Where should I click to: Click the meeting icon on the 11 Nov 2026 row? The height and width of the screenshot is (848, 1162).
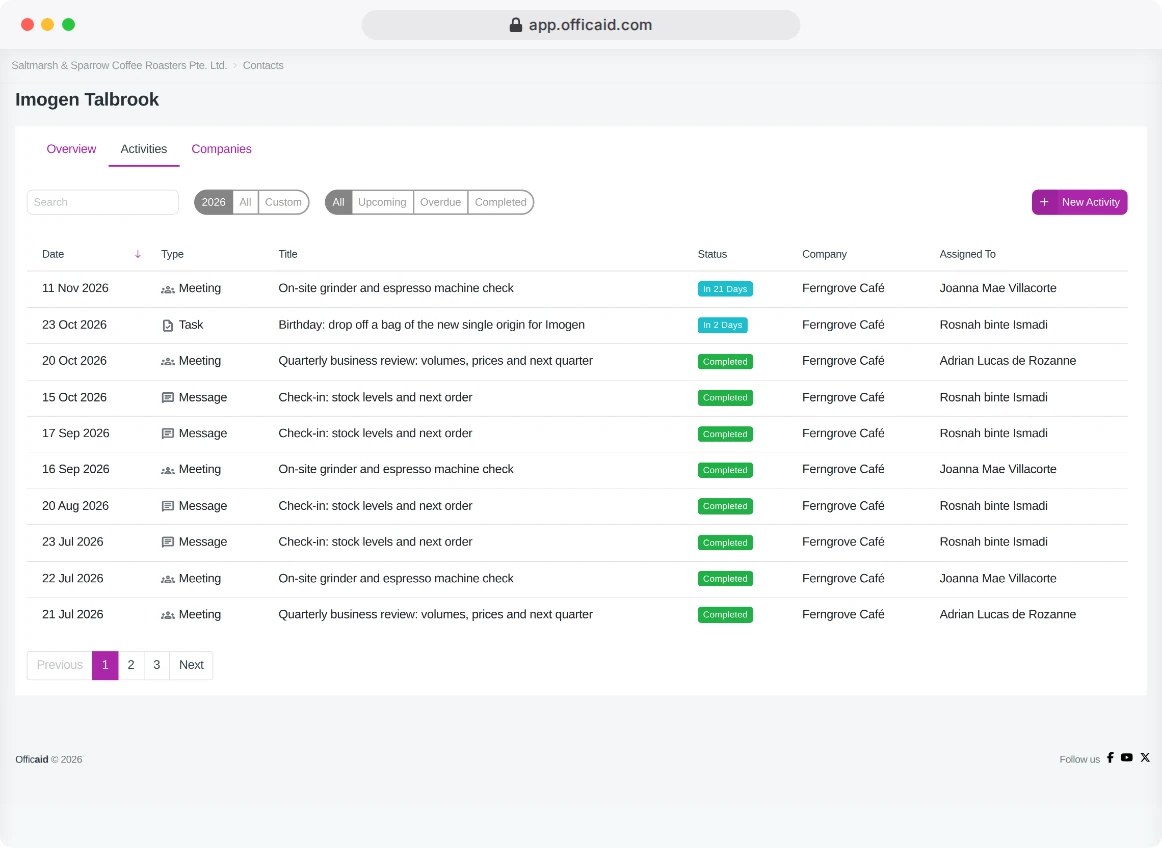pyautogui.click(x=168, y=289)
